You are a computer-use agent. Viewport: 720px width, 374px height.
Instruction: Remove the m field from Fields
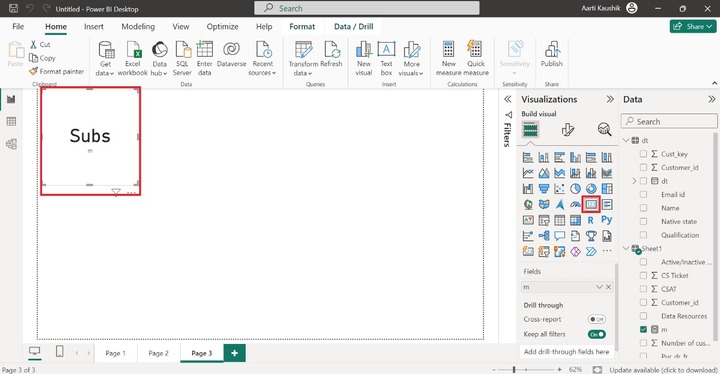coord(608,287)
